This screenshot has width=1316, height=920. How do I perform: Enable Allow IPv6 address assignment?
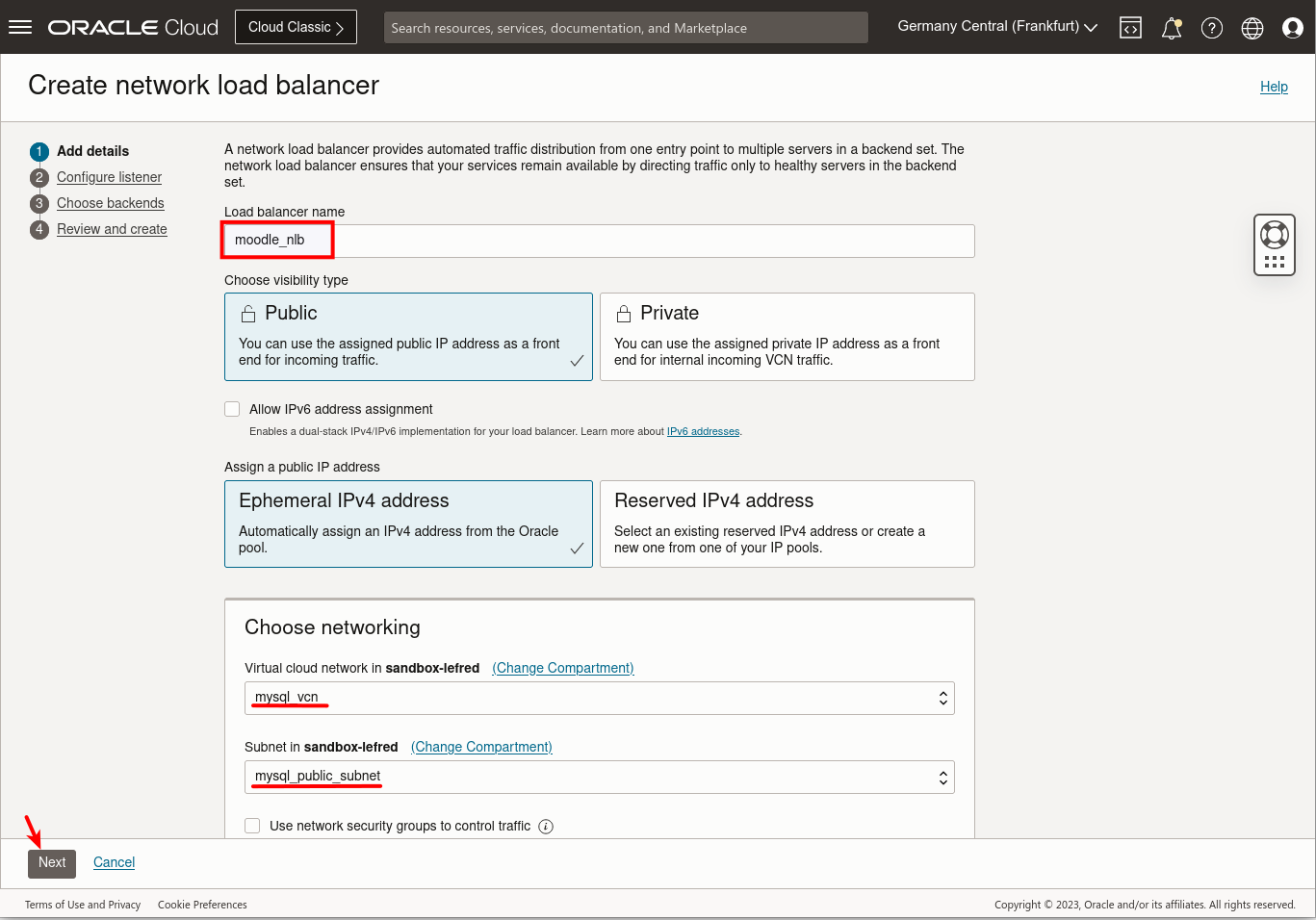pyautogui.click(x=232, y=408)
